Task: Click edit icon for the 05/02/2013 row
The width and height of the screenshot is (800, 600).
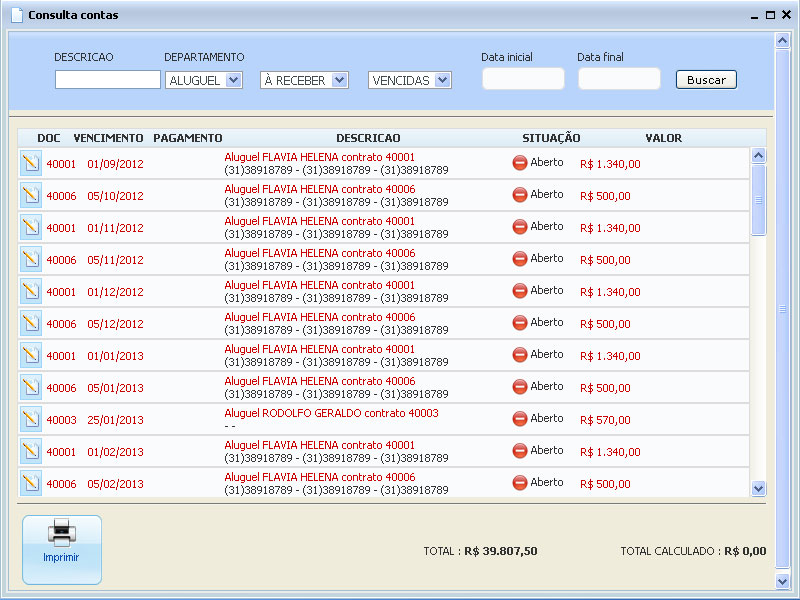Action: click(30, 483)
